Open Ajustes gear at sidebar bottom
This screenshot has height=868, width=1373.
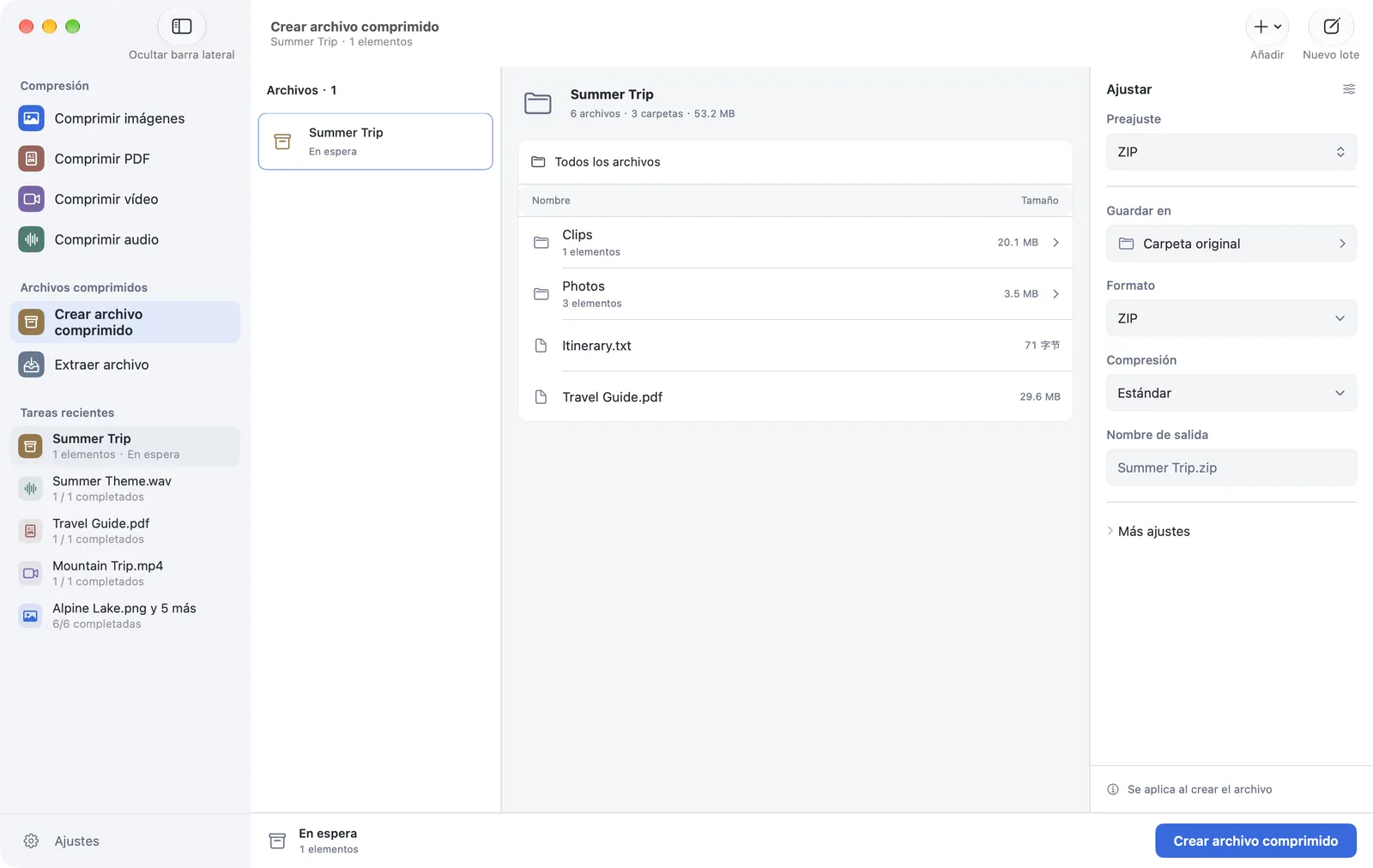pos(31,841)
